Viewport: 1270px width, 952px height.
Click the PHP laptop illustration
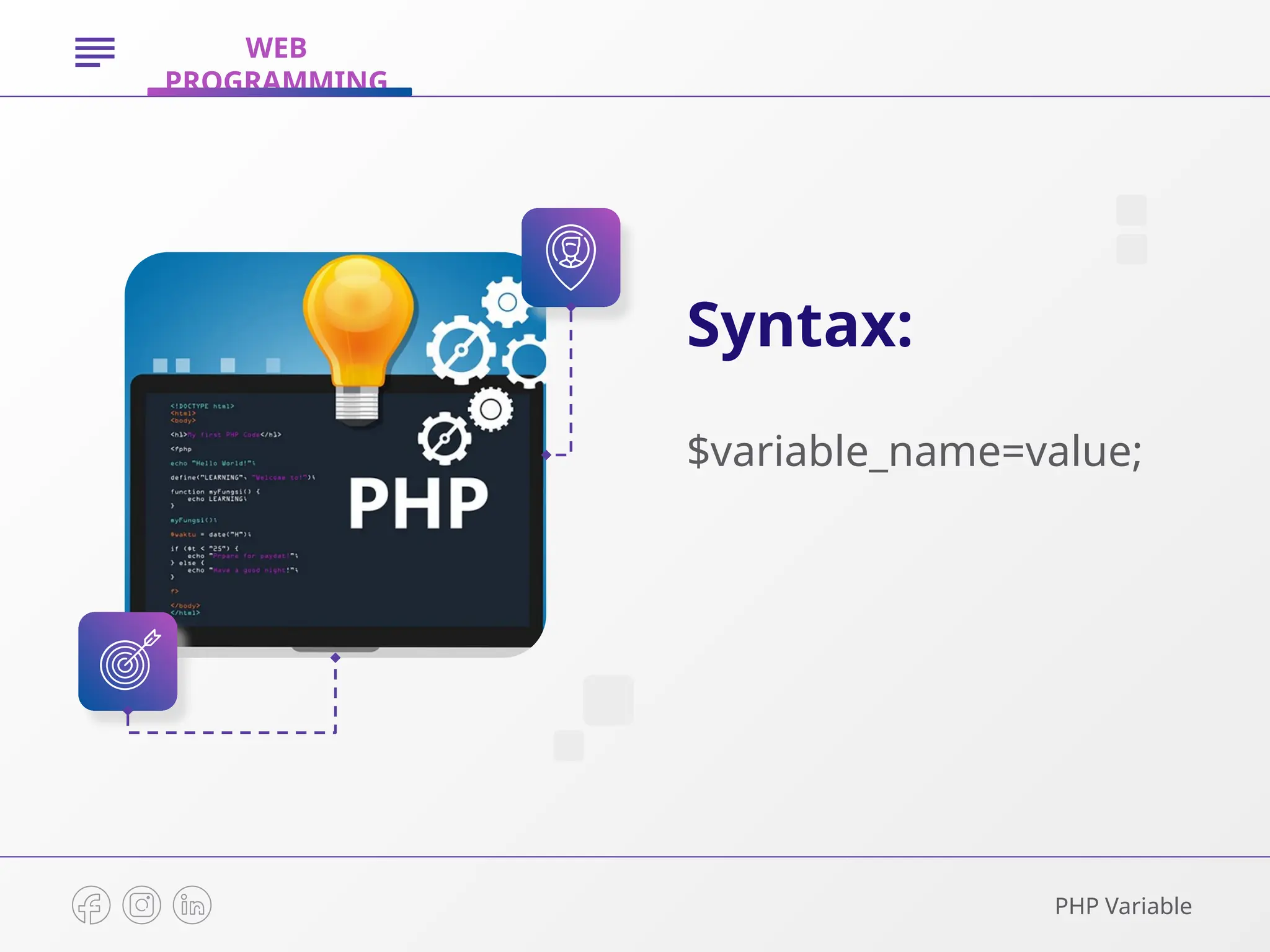point(335,454)
